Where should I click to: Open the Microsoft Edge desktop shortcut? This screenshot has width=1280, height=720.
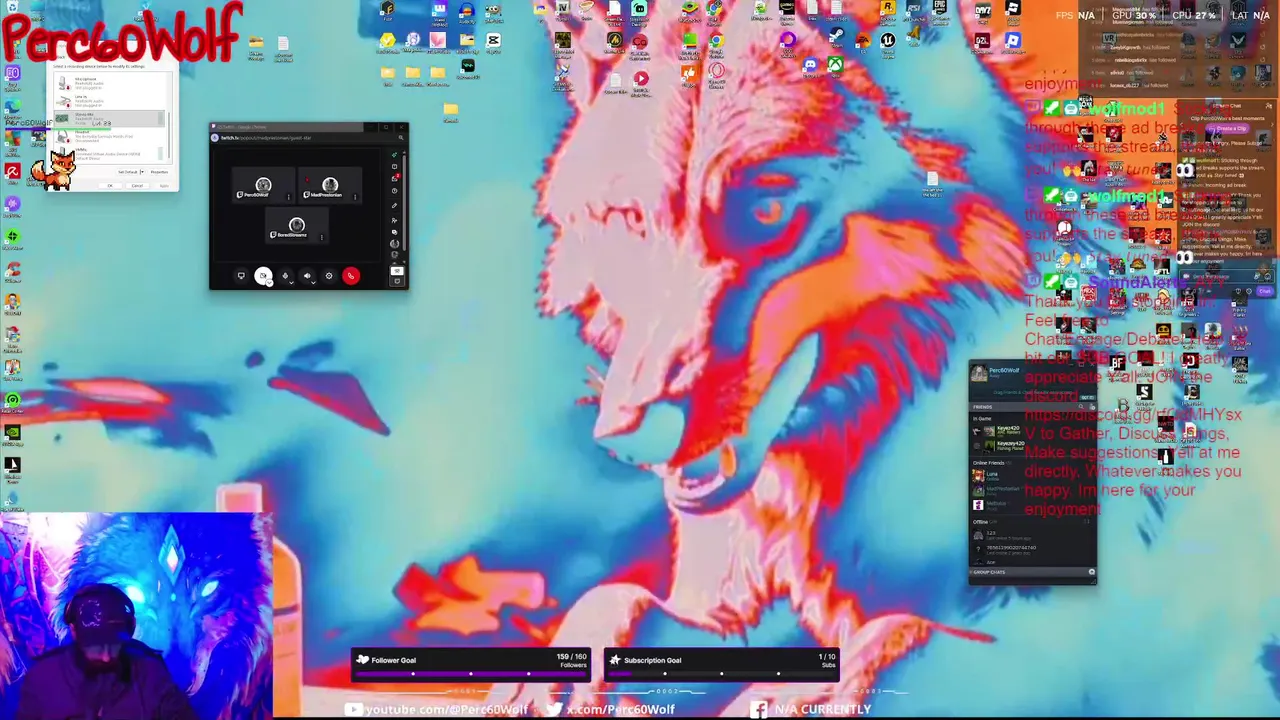tap(12, 108)
